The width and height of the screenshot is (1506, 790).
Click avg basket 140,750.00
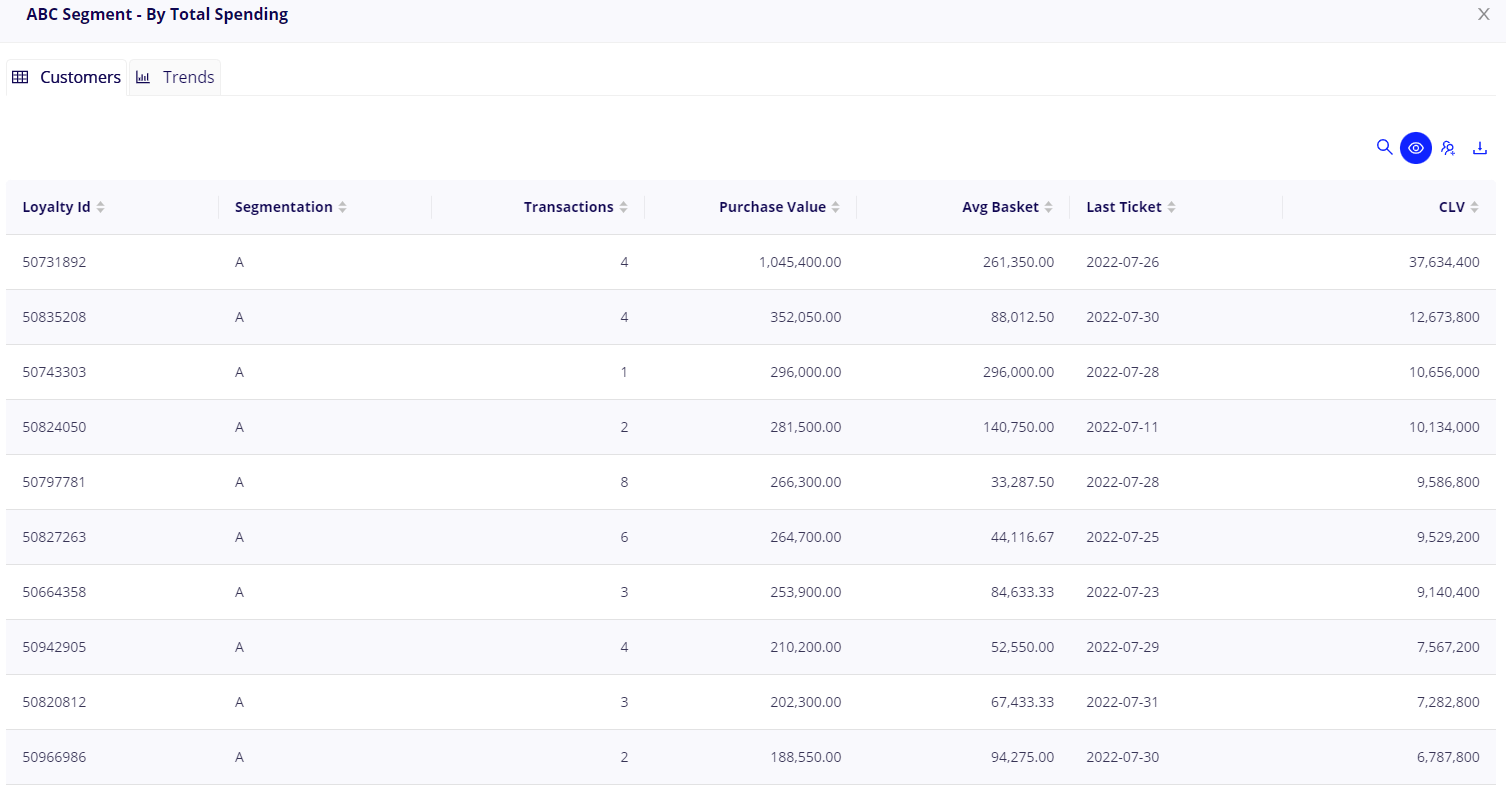tap(1017, 427)
